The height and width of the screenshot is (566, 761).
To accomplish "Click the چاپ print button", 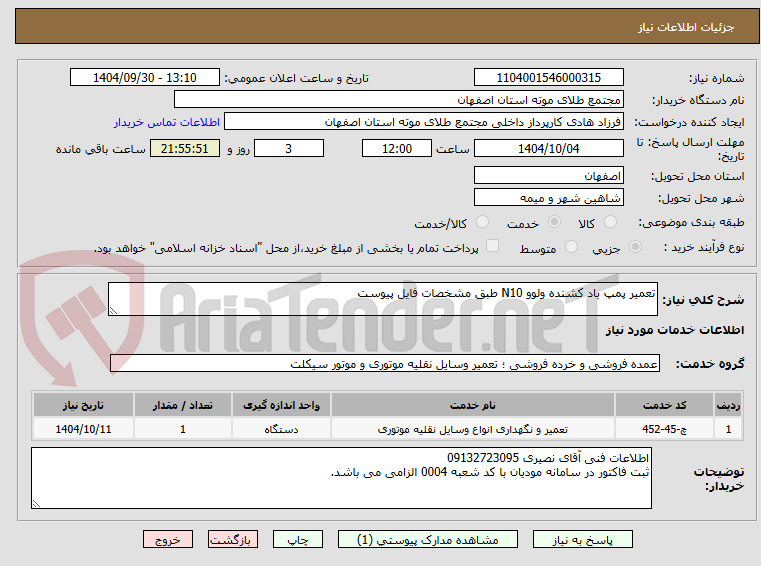I will click(298, 539).
